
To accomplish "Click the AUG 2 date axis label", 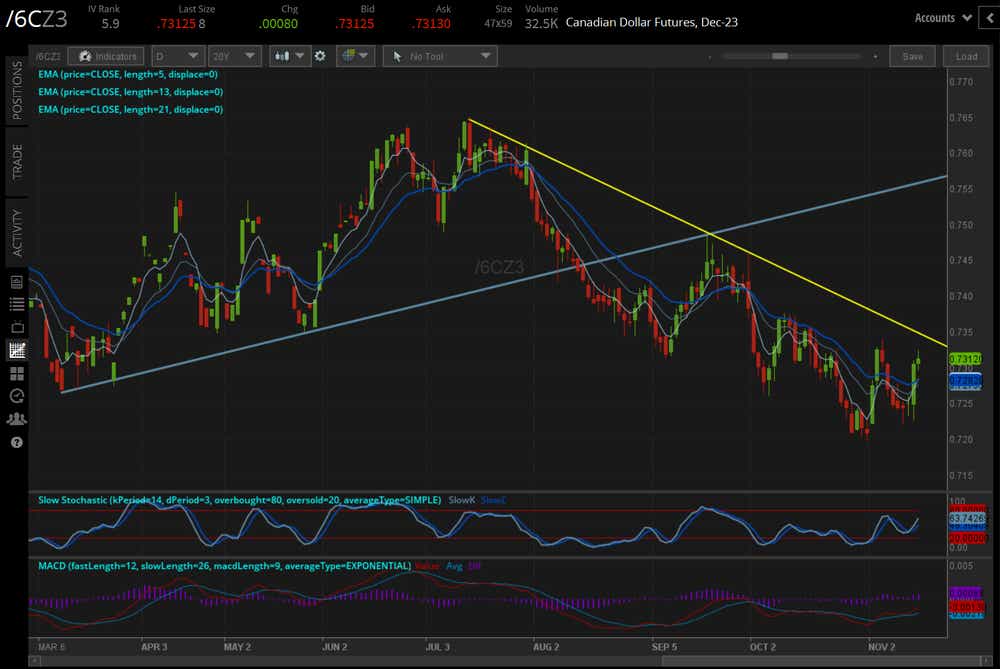I will (546, 647).
